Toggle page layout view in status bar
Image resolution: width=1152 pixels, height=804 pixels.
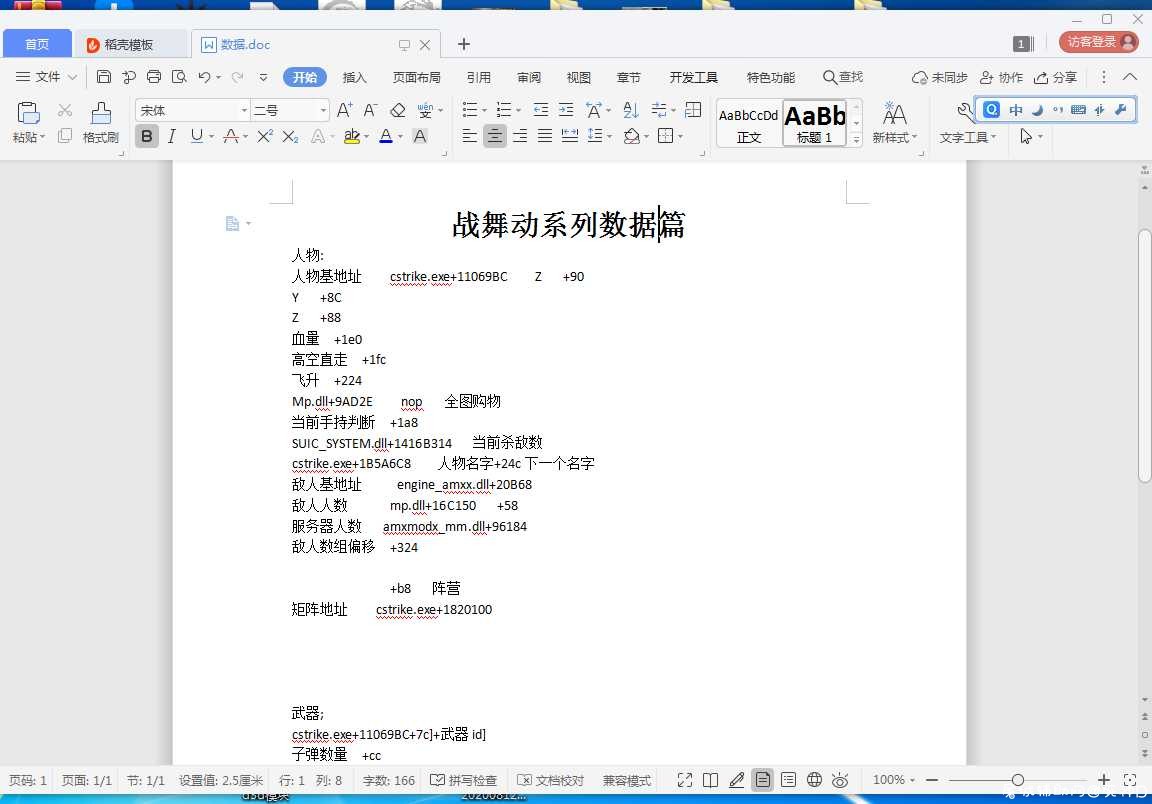point(763,780)
